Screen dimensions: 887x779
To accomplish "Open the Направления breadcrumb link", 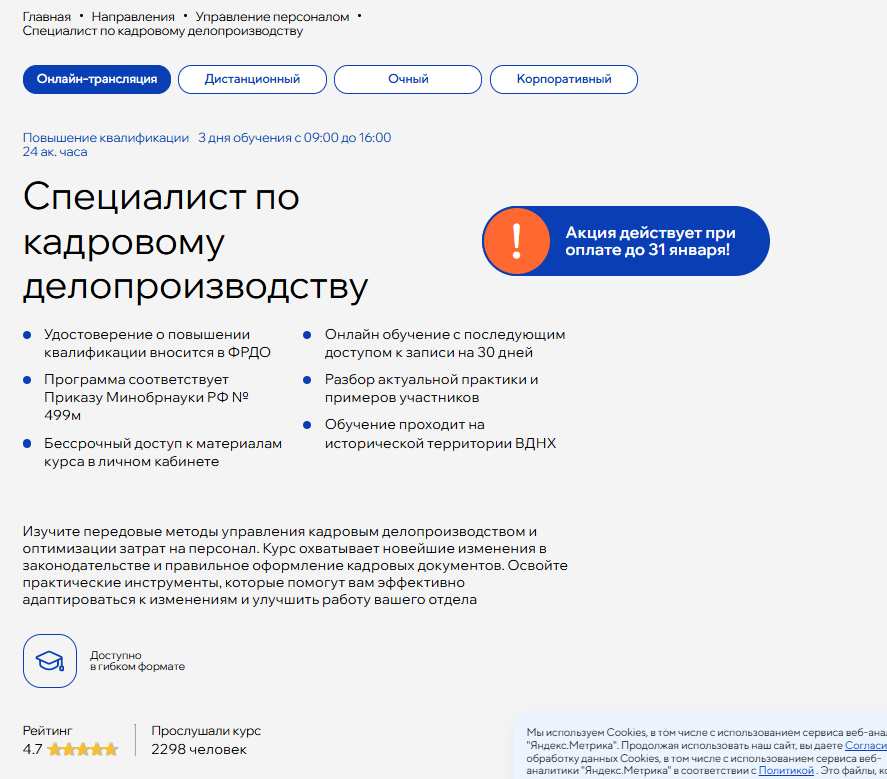I will [133, 17].
